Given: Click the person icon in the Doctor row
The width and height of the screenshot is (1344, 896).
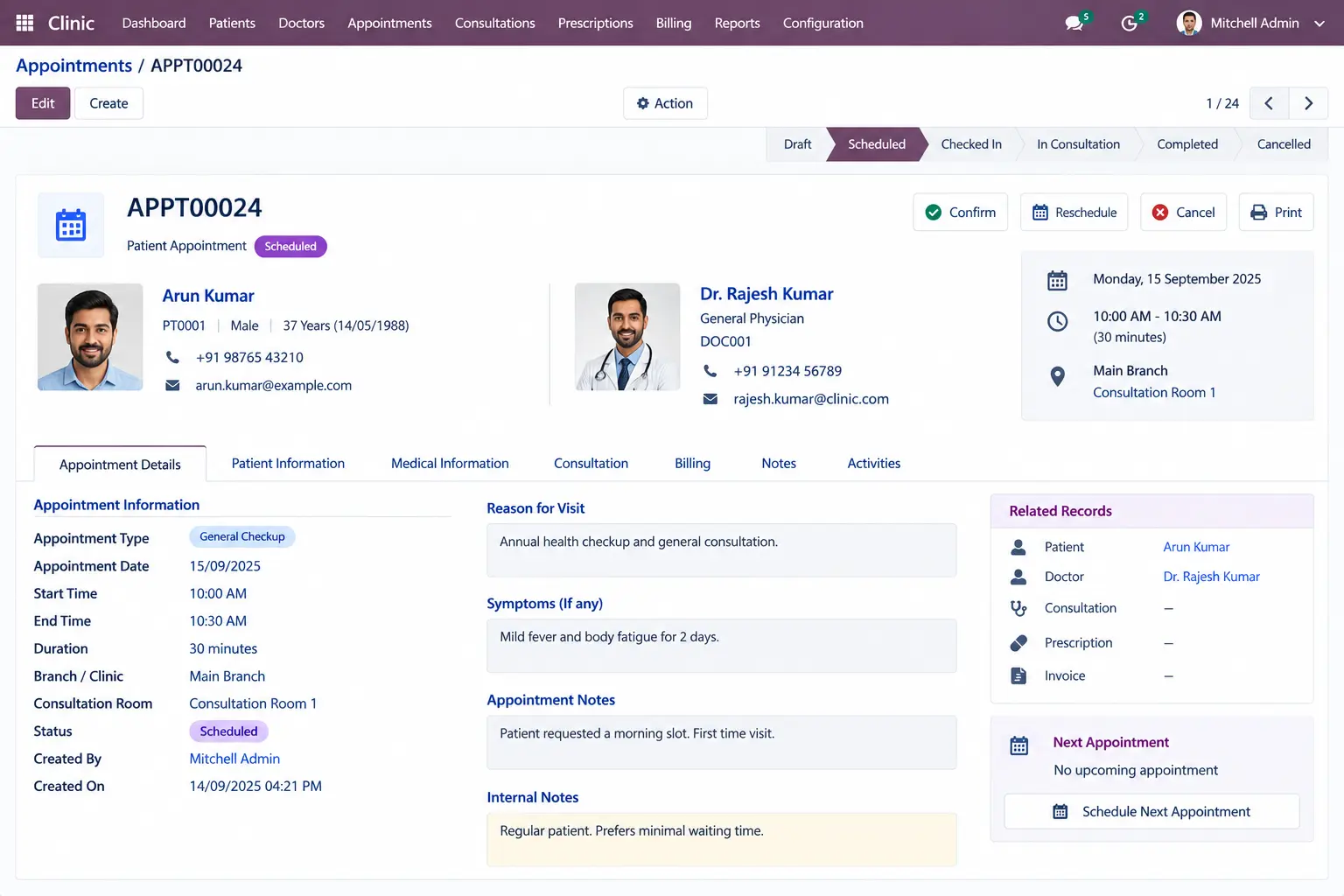Looking at the screenshot, I should pos(1018,577).
